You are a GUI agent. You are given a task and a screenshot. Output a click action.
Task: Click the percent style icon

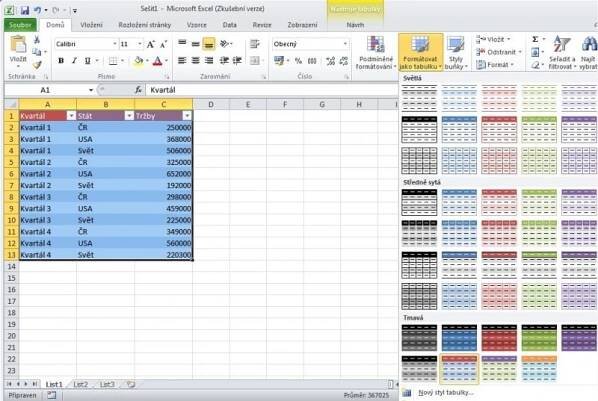click(298, 61)
